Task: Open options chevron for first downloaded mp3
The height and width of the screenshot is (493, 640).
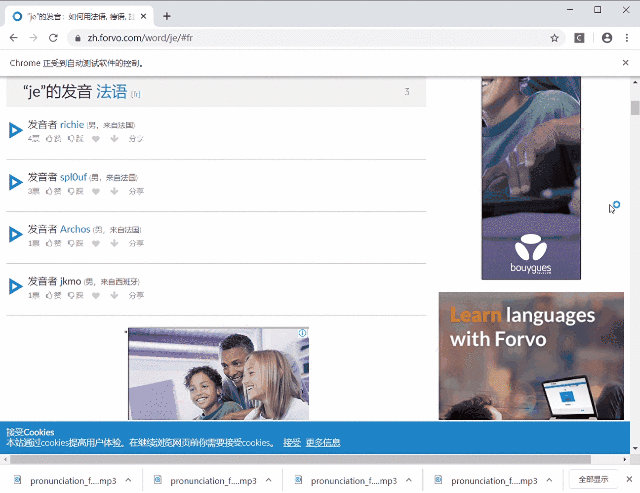Action: point(127,481)
